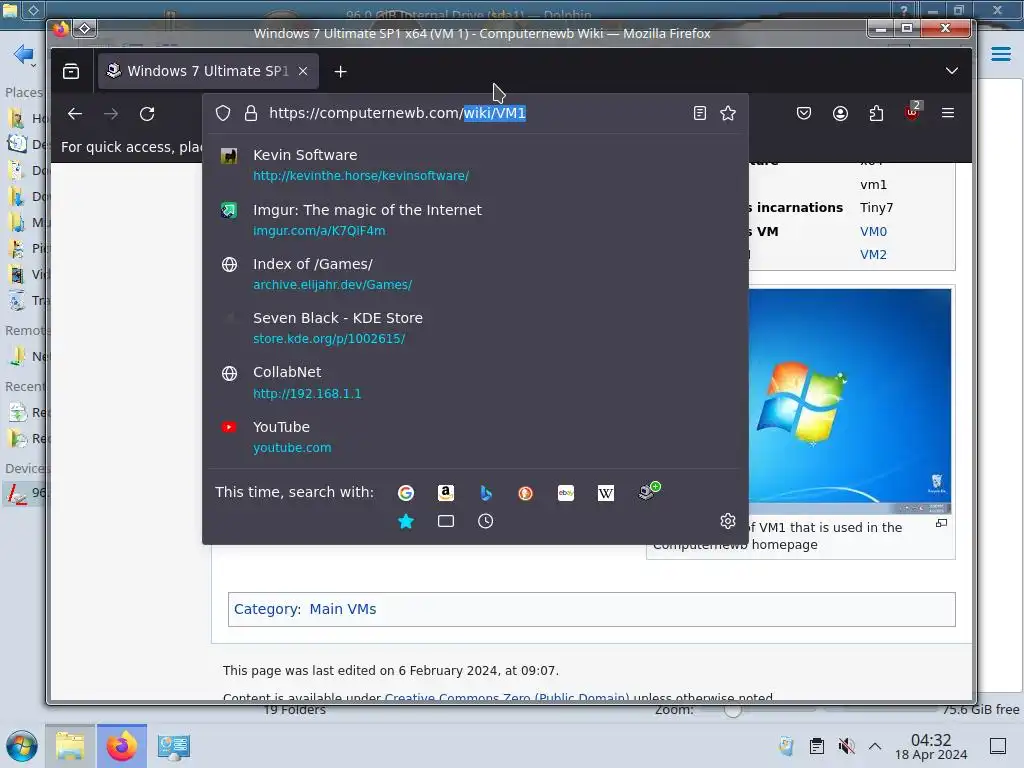The width and height of the screenshot is (1024, 768).
Task: Go back with the Firefox back arrow
Action: [x=75, y=114]
